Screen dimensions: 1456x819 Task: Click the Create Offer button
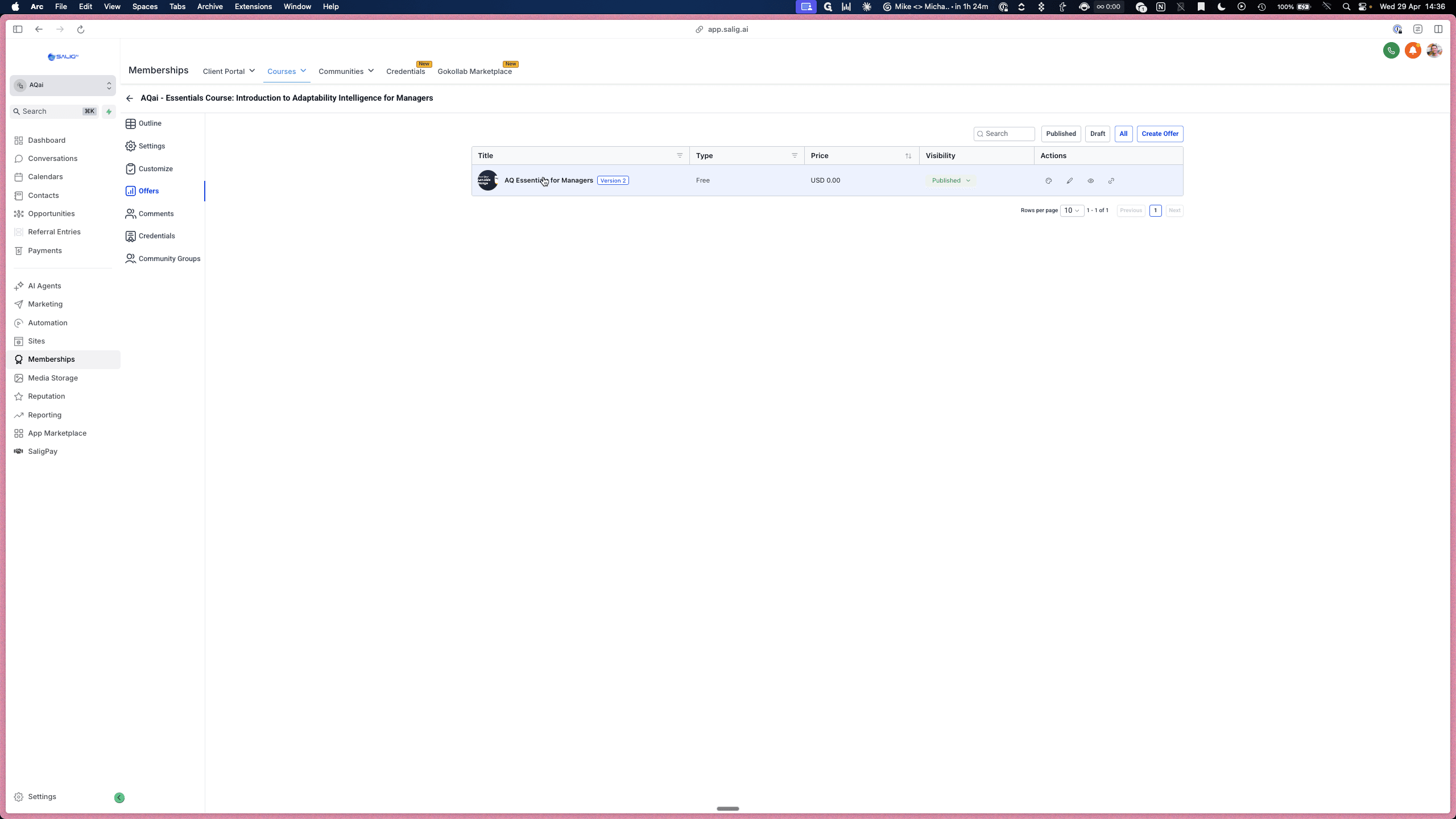click(1160, 134)
